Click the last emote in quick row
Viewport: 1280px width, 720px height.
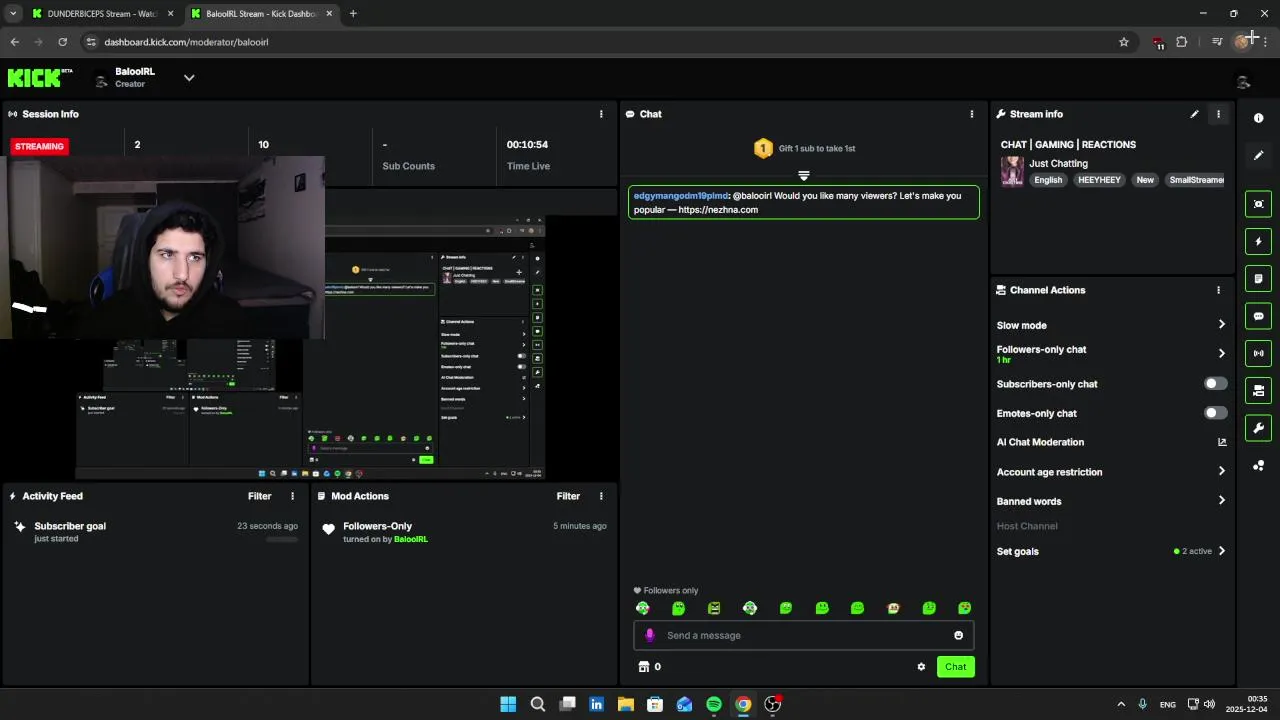coord(965,608)
